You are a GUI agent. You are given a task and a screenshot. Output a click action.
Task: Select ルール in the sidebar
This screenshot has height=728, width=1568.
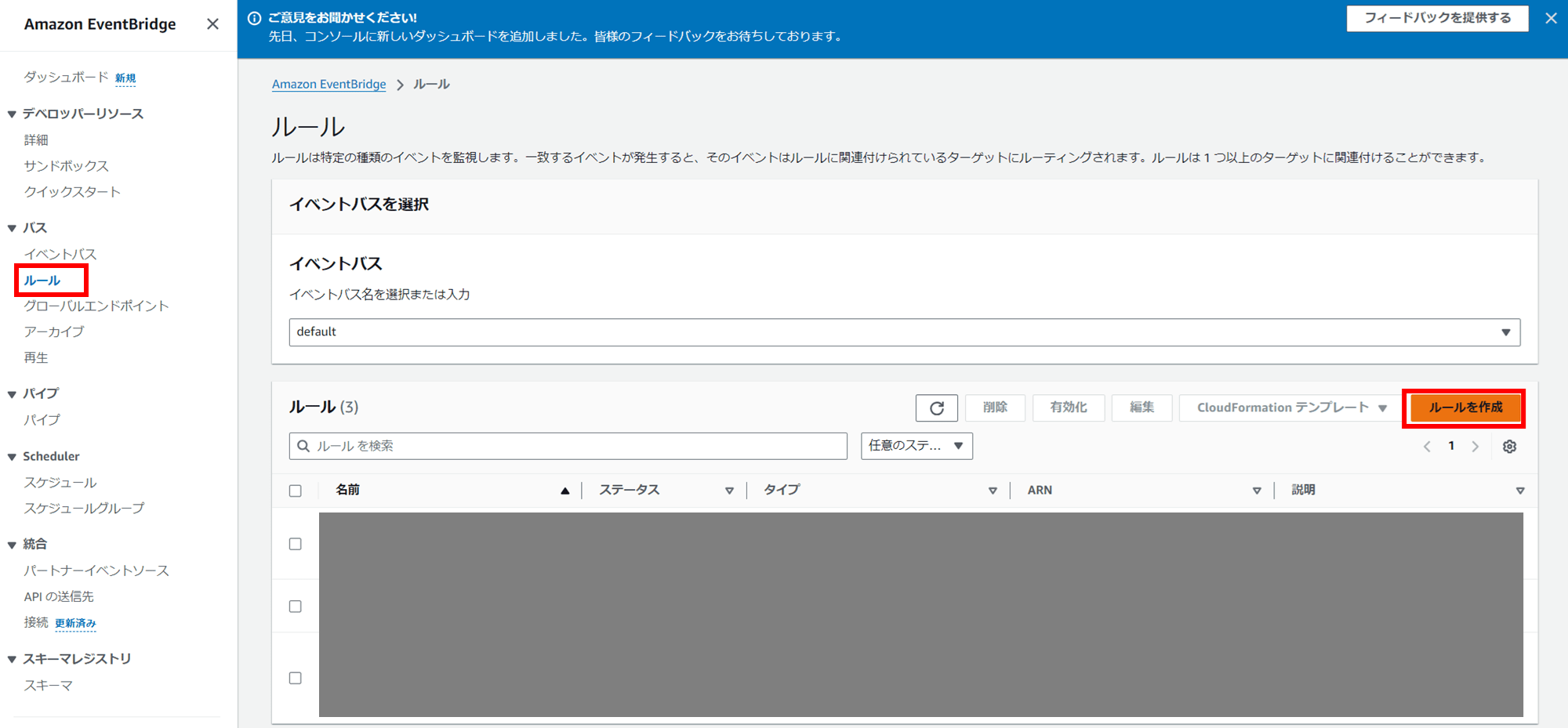[42, 281]
